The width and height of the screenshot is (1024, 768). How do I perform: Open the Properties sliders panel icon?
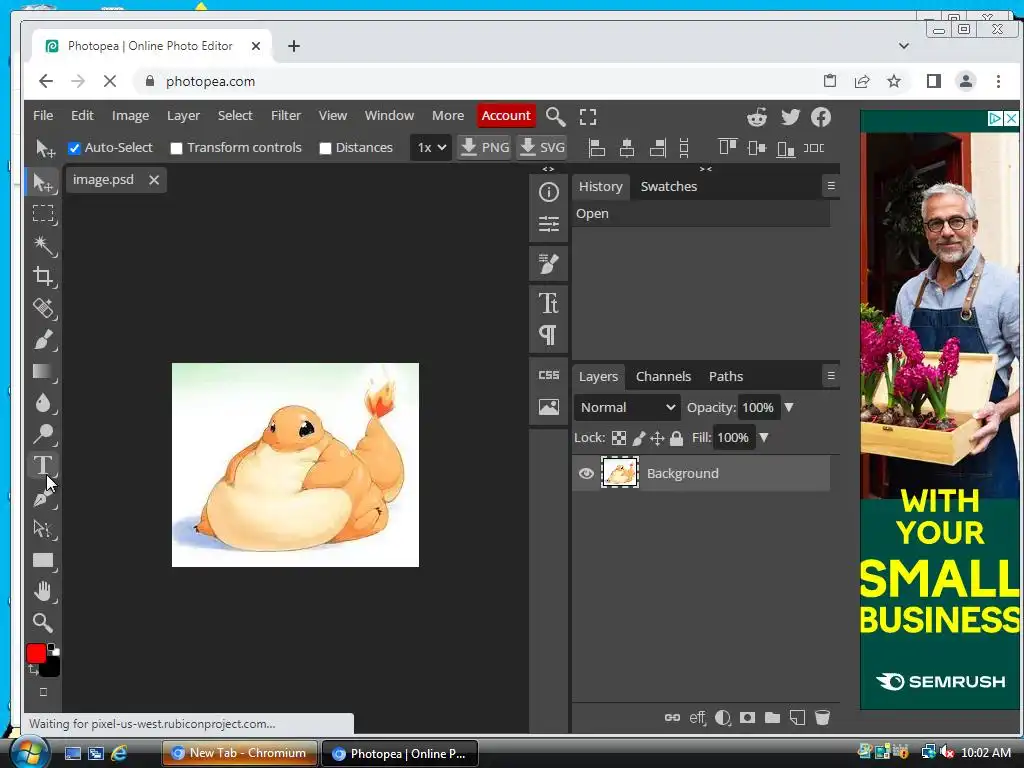click(549, 224)
